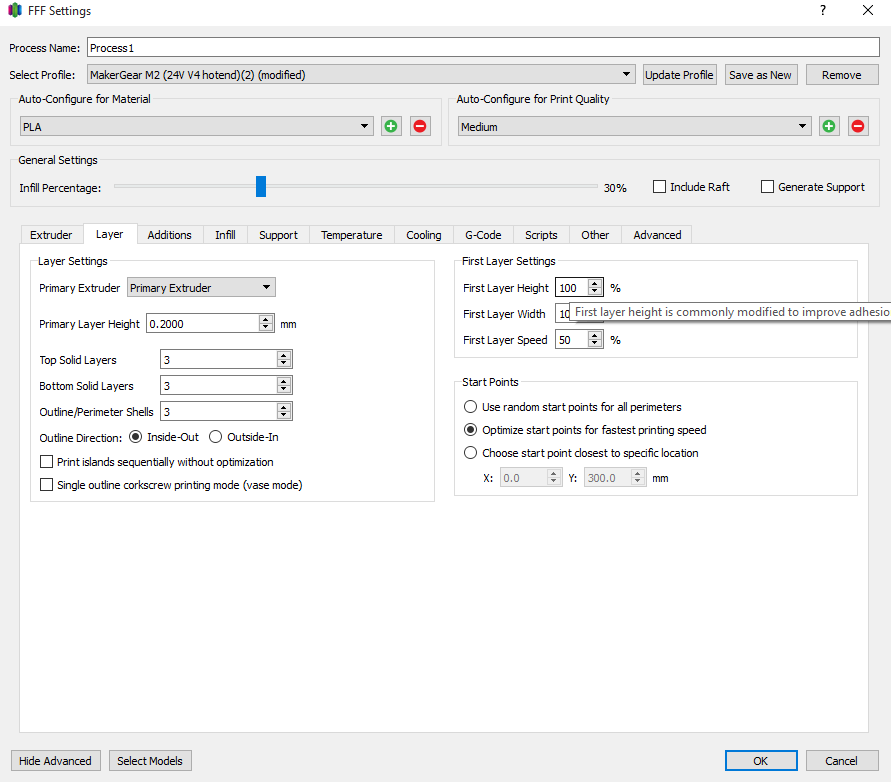The width and height of the screenshot is (891, 782).
Task: Click the help question mark in title bar
Action: click(x=823, y=11)
